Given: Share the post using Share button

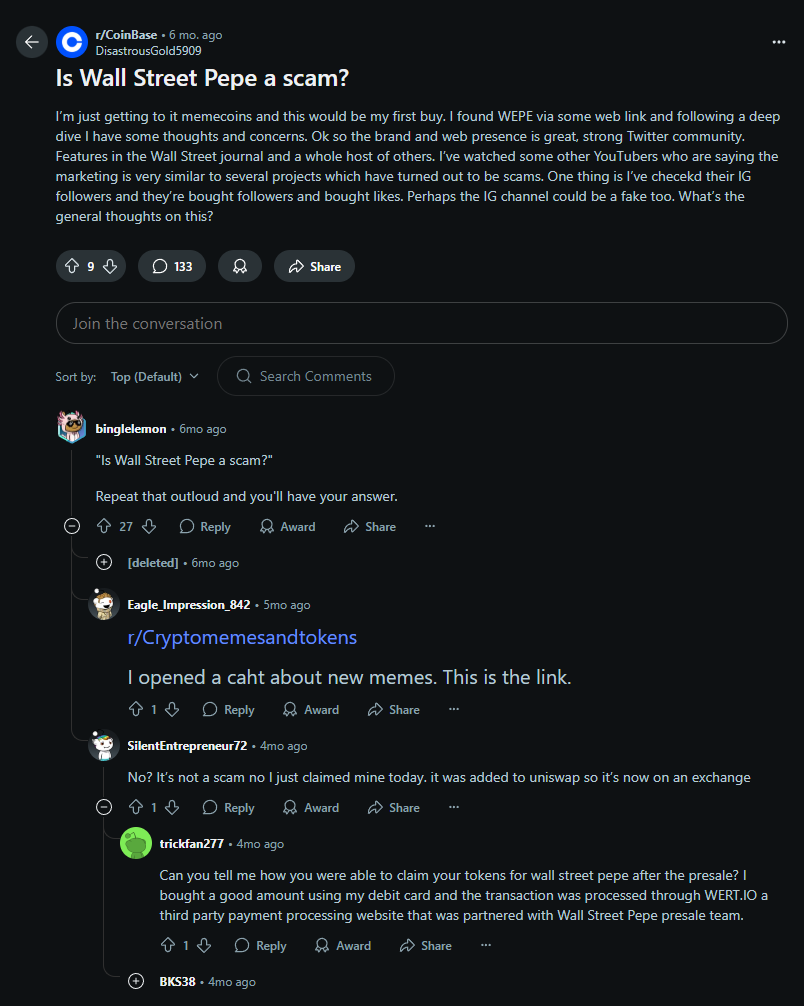Looking at the screenshot, I should (314, 266).
